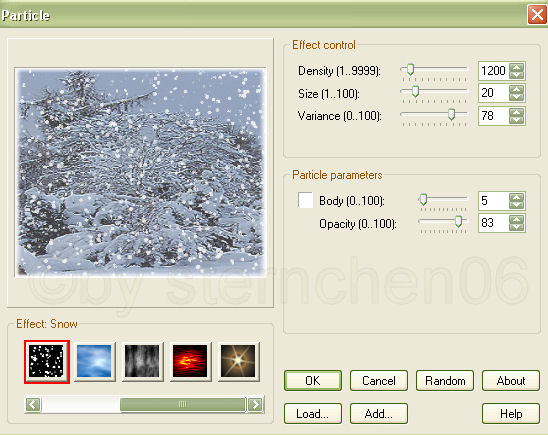Click the Random button
The height and width of the screenshot is (435, 548).
point(445,380)
